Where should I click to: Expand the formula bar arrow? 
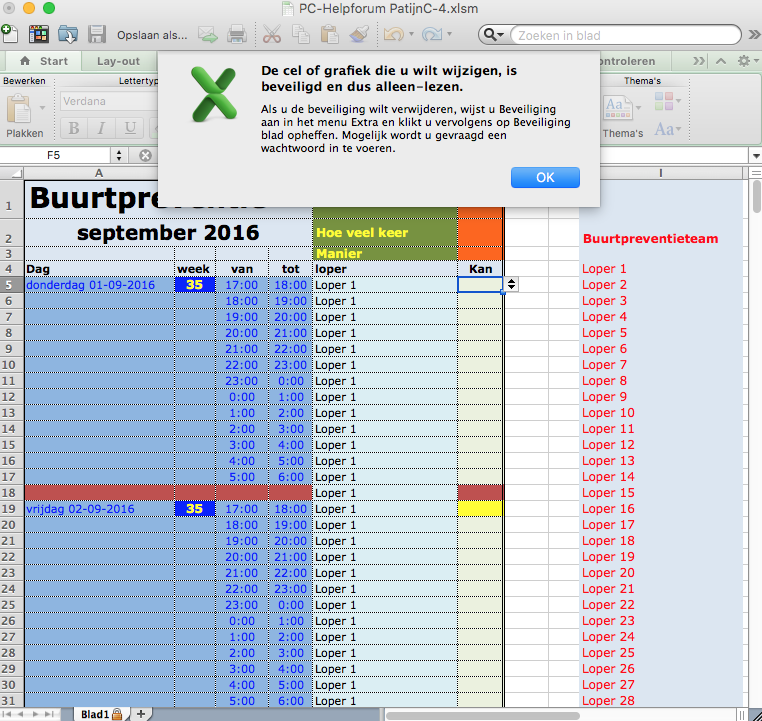coord(756,156)
